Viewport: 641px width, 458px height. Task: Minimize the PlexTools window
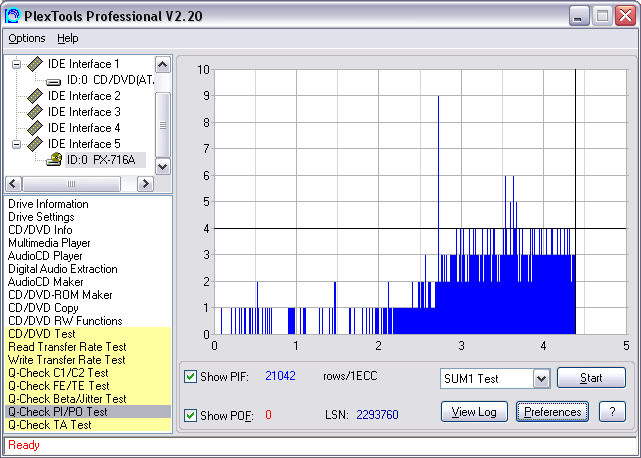pos(578,16)
